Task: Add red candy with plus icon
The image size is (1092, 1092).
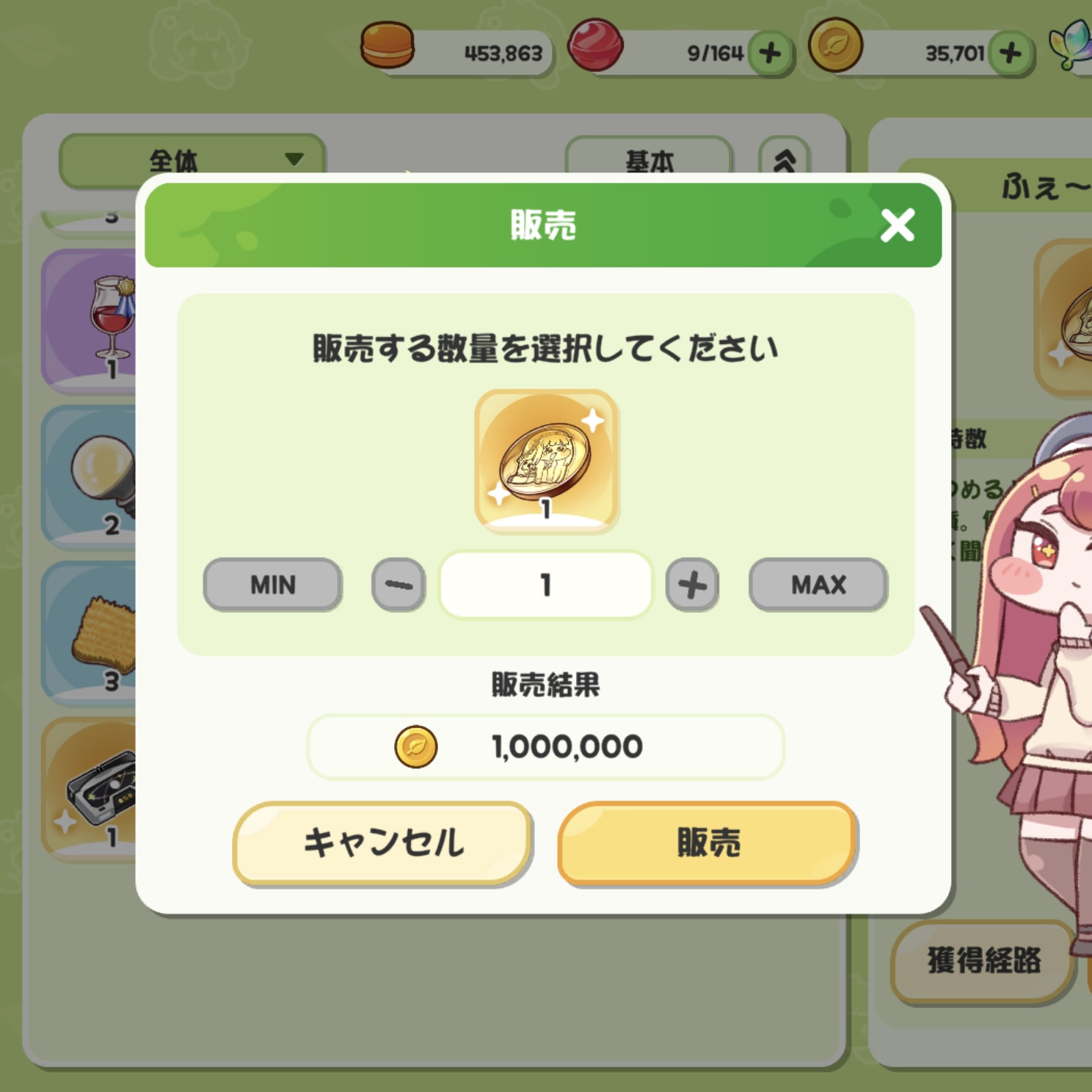Action: tap(770, 53)
